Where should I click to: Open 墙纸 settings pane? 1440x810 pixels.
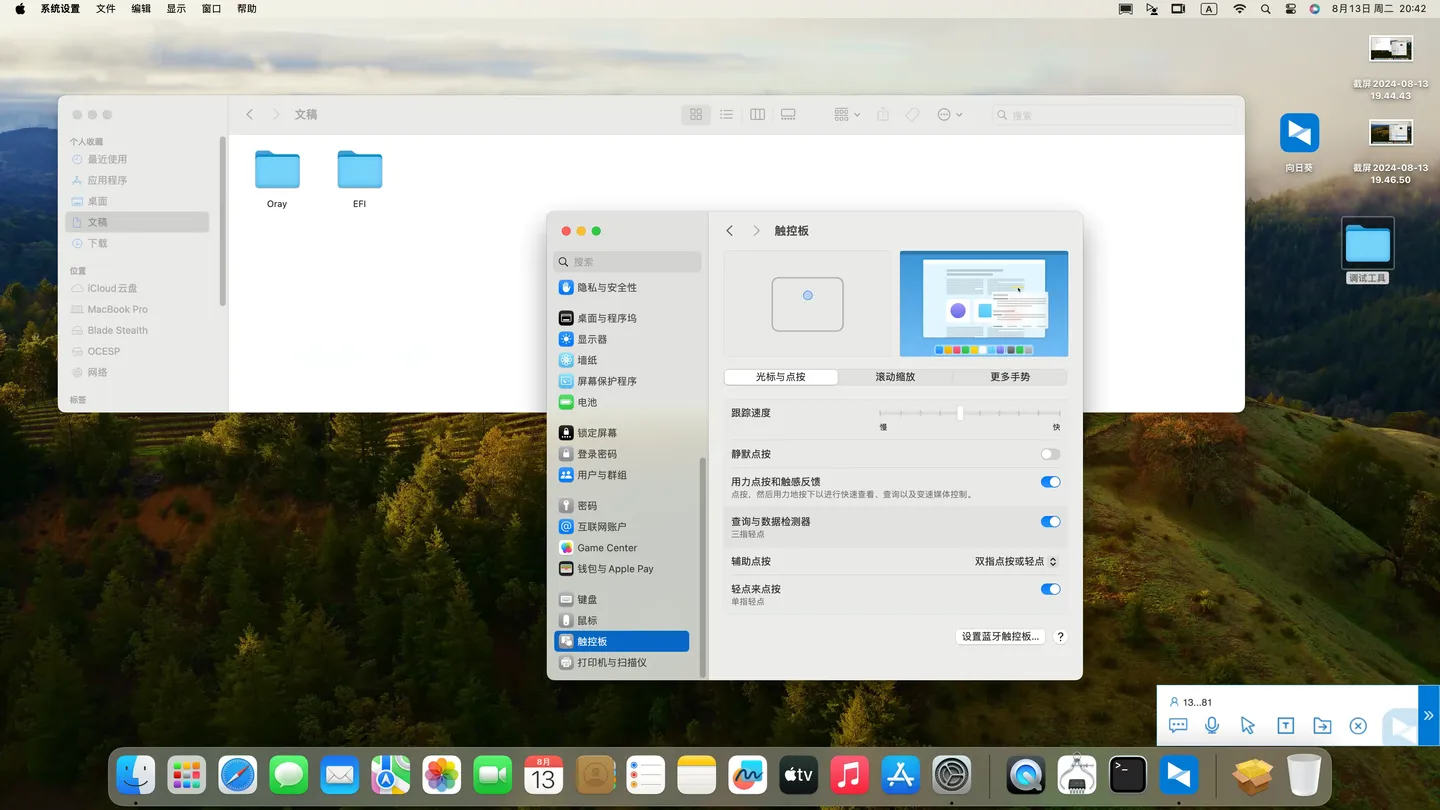click(587, 360)
